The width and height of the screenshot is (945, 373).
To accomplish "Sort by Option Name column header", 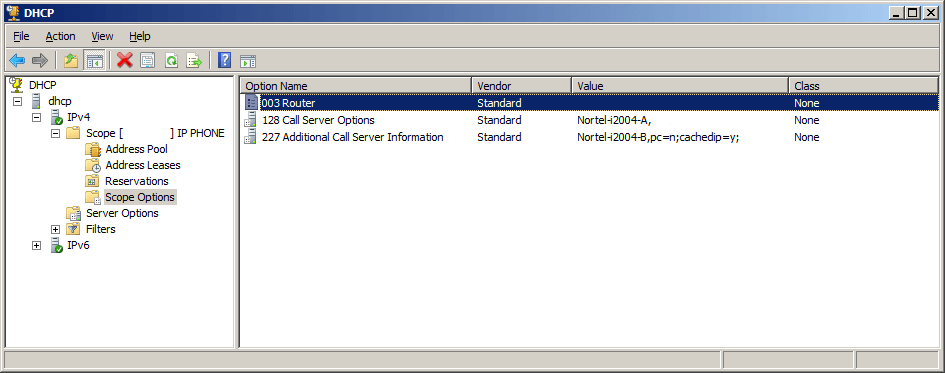I will pos(356,86).
